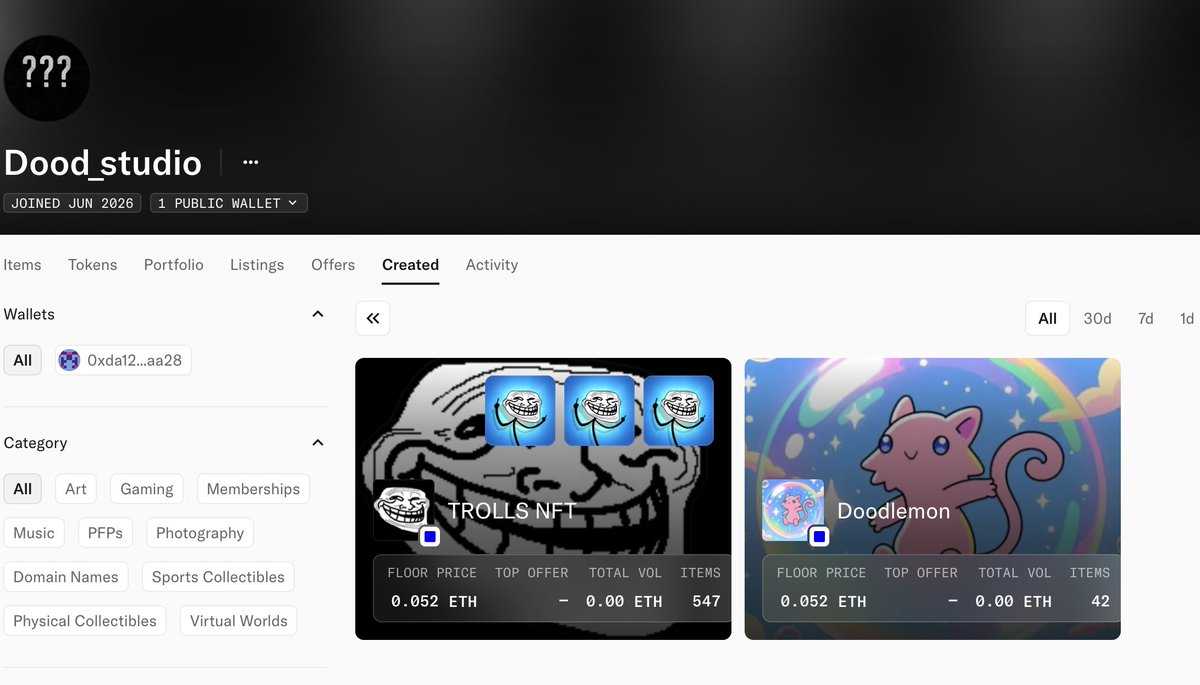
Task: Filter by PFPs category
Action: tap(105, 533)
